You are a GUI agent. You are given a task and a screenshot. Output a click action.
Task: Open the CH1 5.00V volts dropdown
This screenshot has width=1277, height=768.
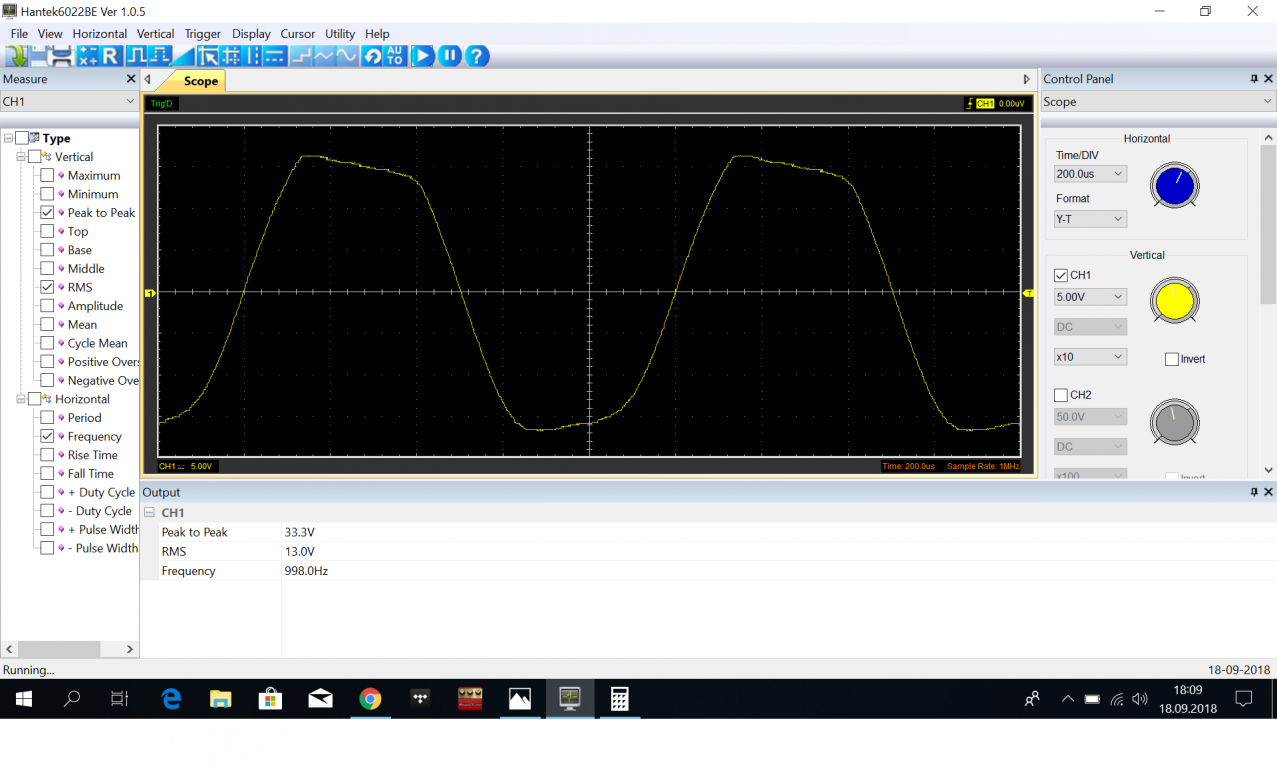[1091, 297]
